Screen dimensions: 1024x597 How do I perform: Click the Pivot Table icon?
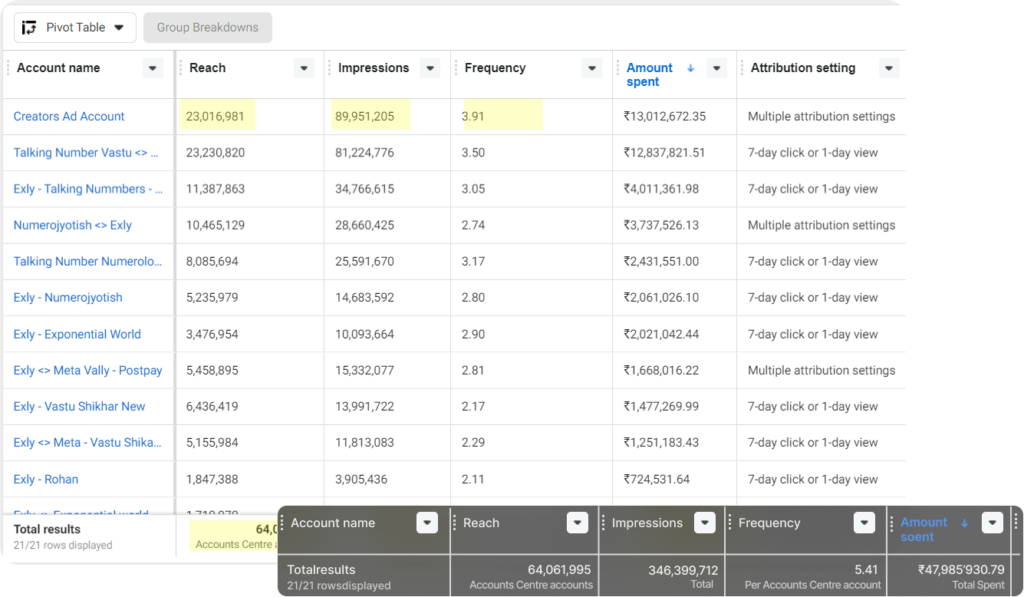point(29,27)
